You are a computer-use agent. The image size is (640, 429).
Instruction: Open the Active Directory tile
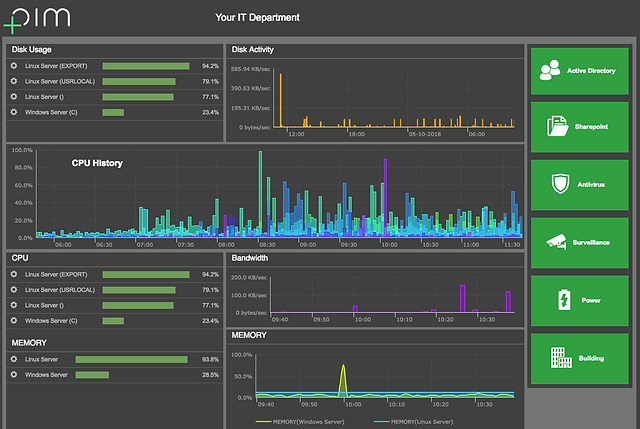(580, 71)
